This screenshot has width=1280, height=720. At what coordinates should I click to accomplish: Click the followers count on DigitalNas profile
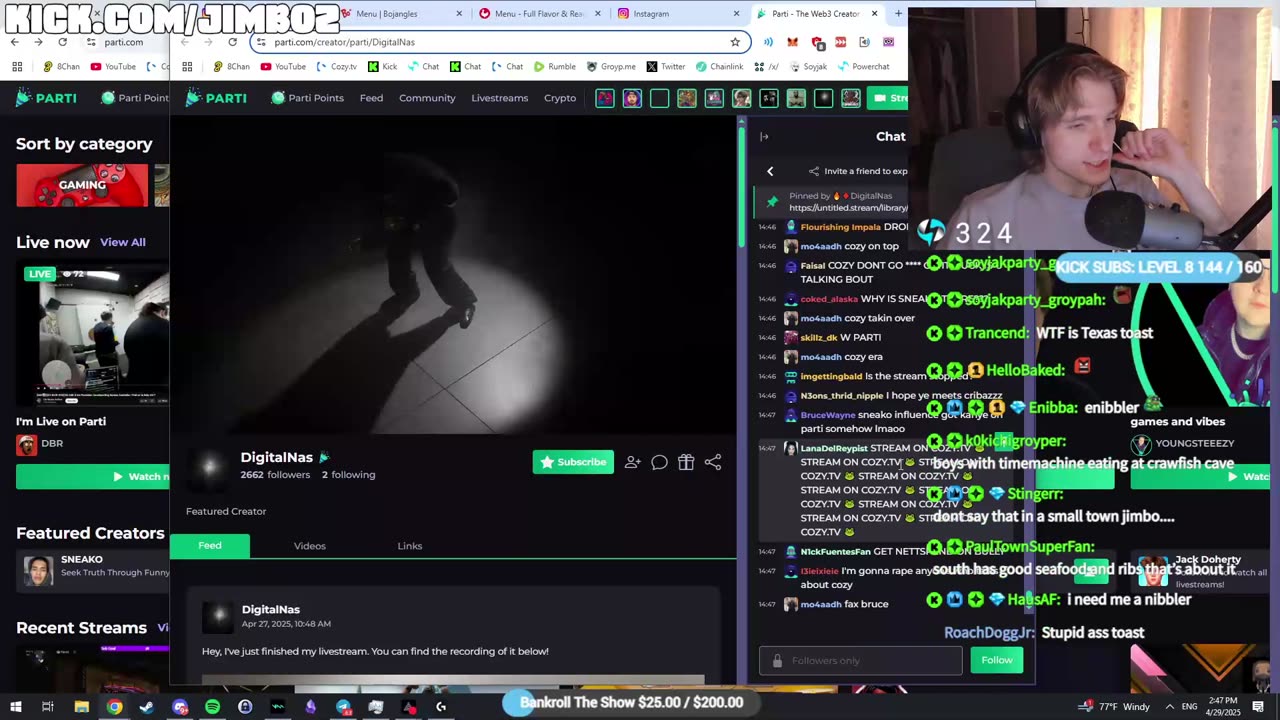[275, 475]
